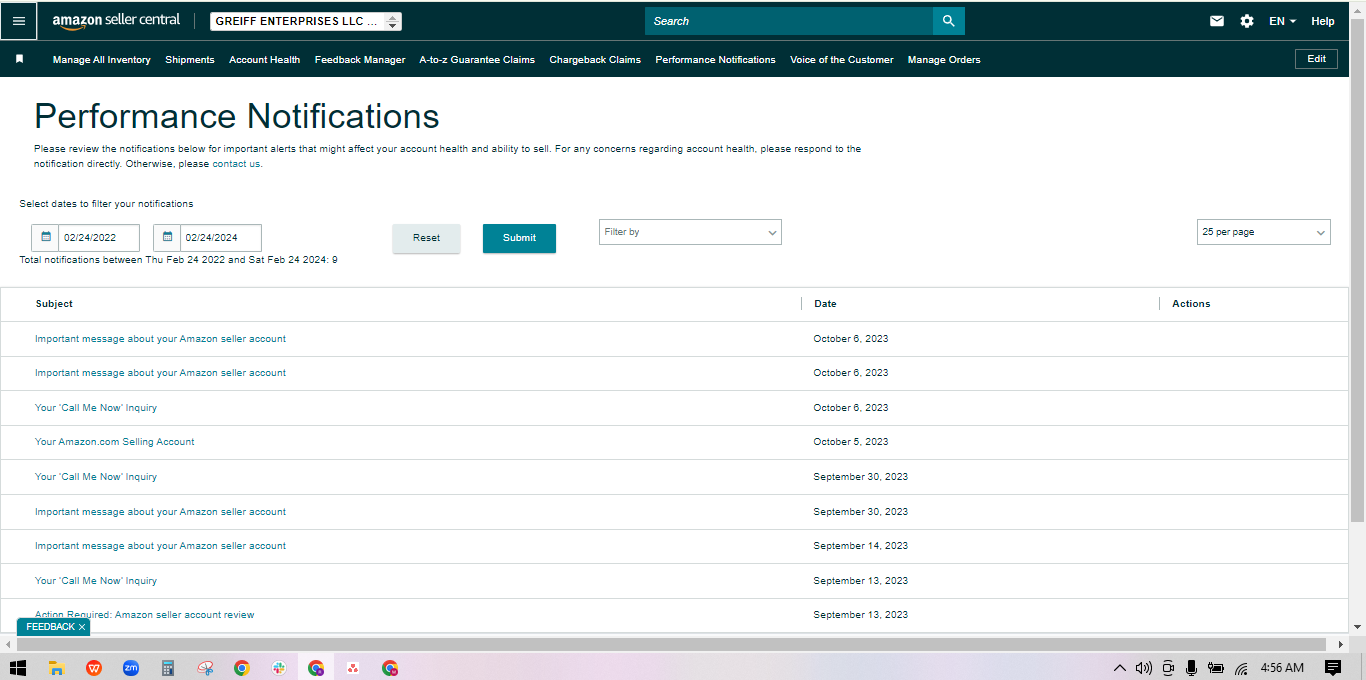Open Action Required: Amazon seller account review
1366x680 pixels.
coord(145,615)
